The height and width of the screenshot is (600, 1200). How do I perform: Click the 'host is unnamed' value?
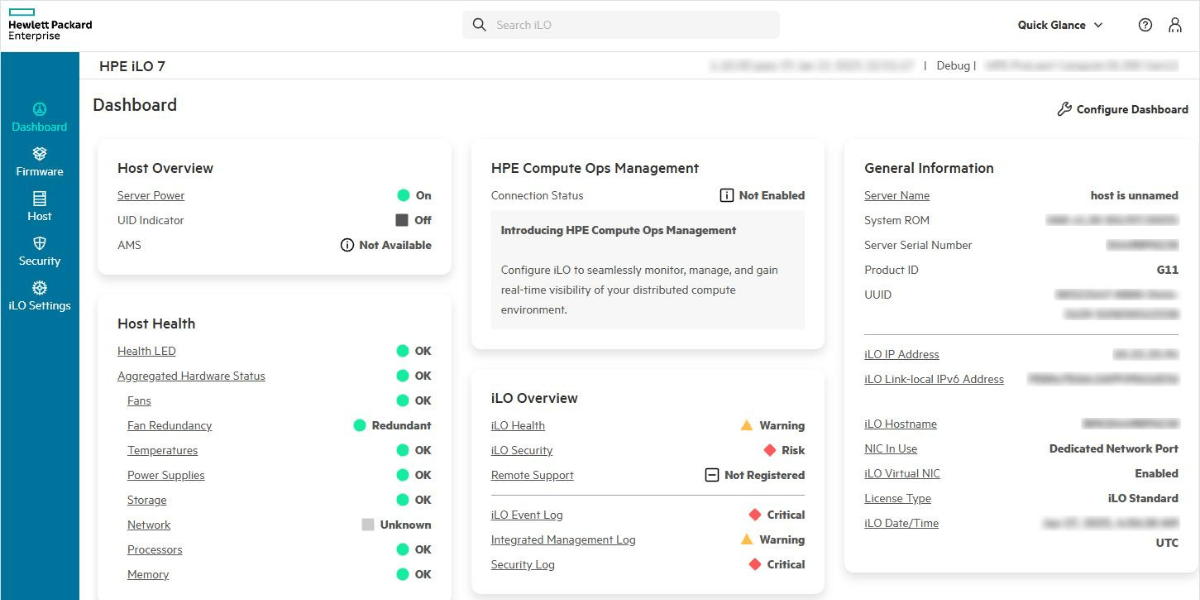click(x=1134, y=196)
